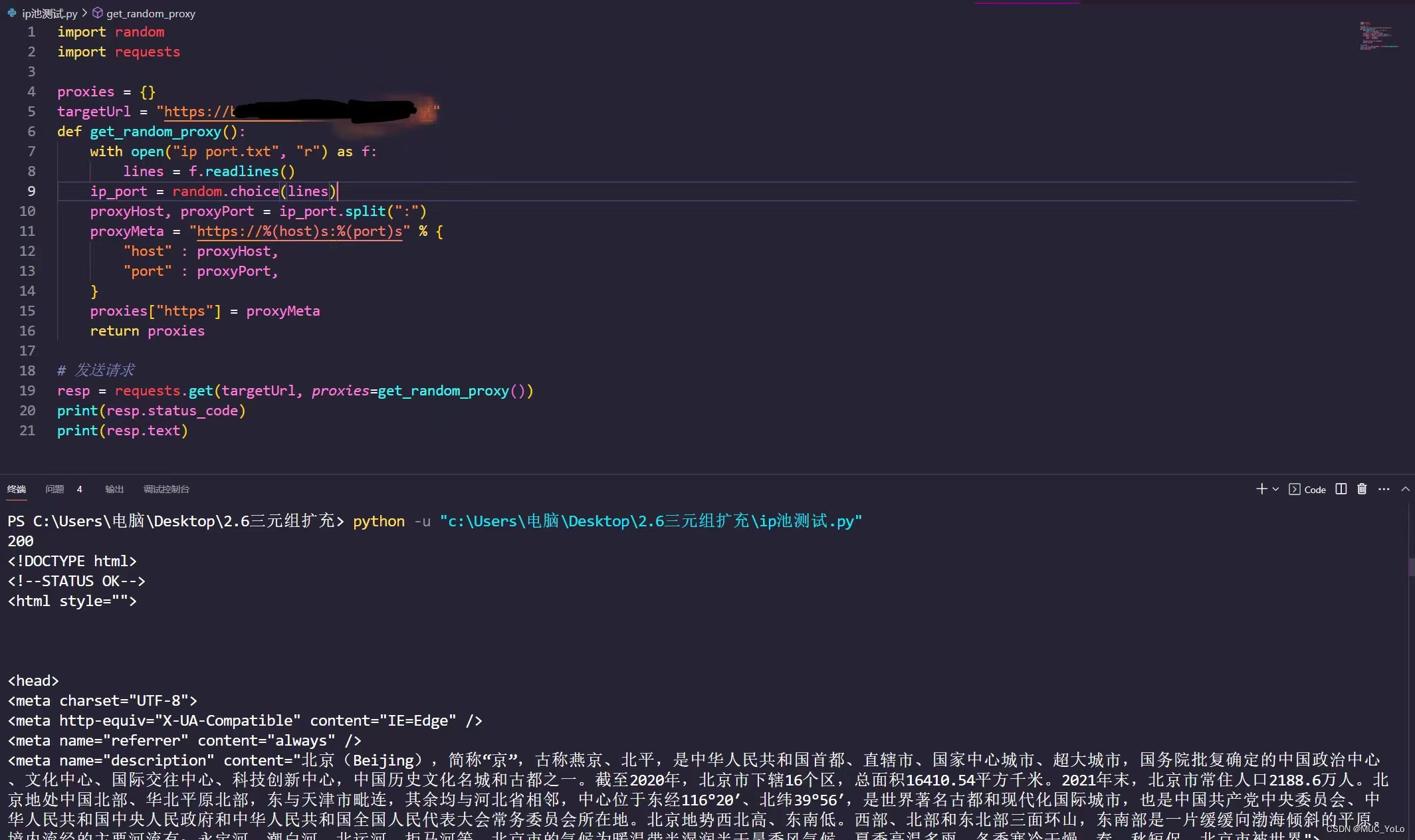Click the 'Code' terminal name label
This screenshot has height=840, width=1415.
pos(1315,490)
